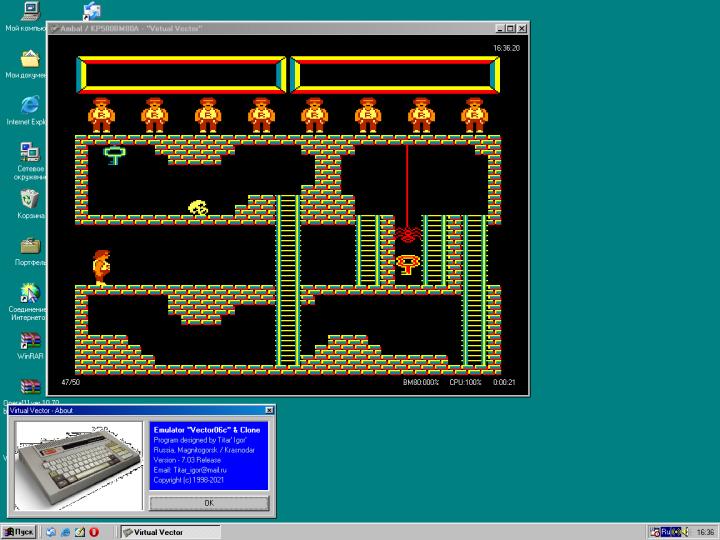This screenshot has height=540, width=720.
Task: Click the 'Emulator "Vector06c" & Clone' heading
Action: (207, 430)
